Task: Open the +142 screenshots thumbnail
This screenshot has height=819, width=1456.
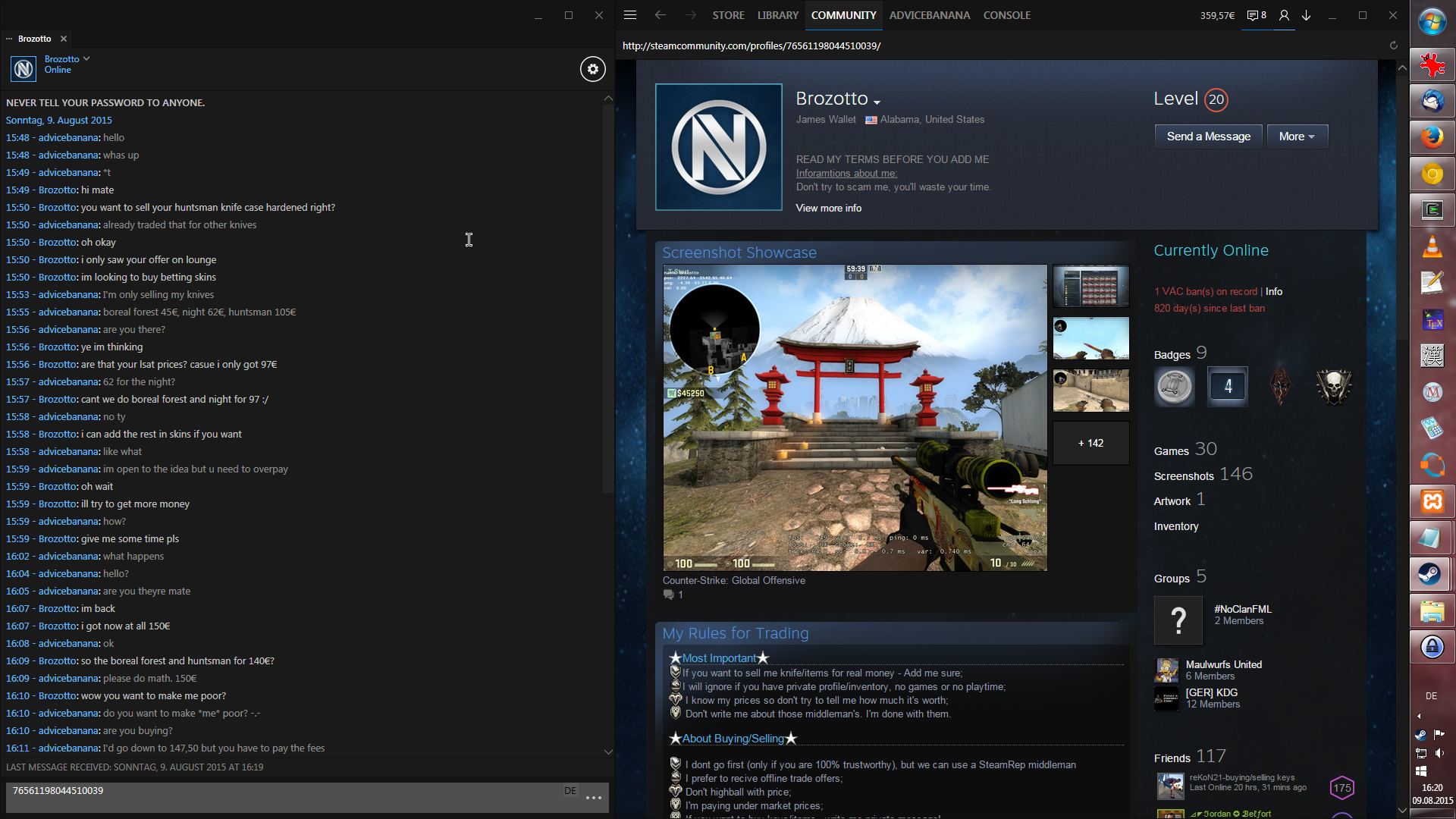Action: pyautogui.click(x=1090, y=443)
